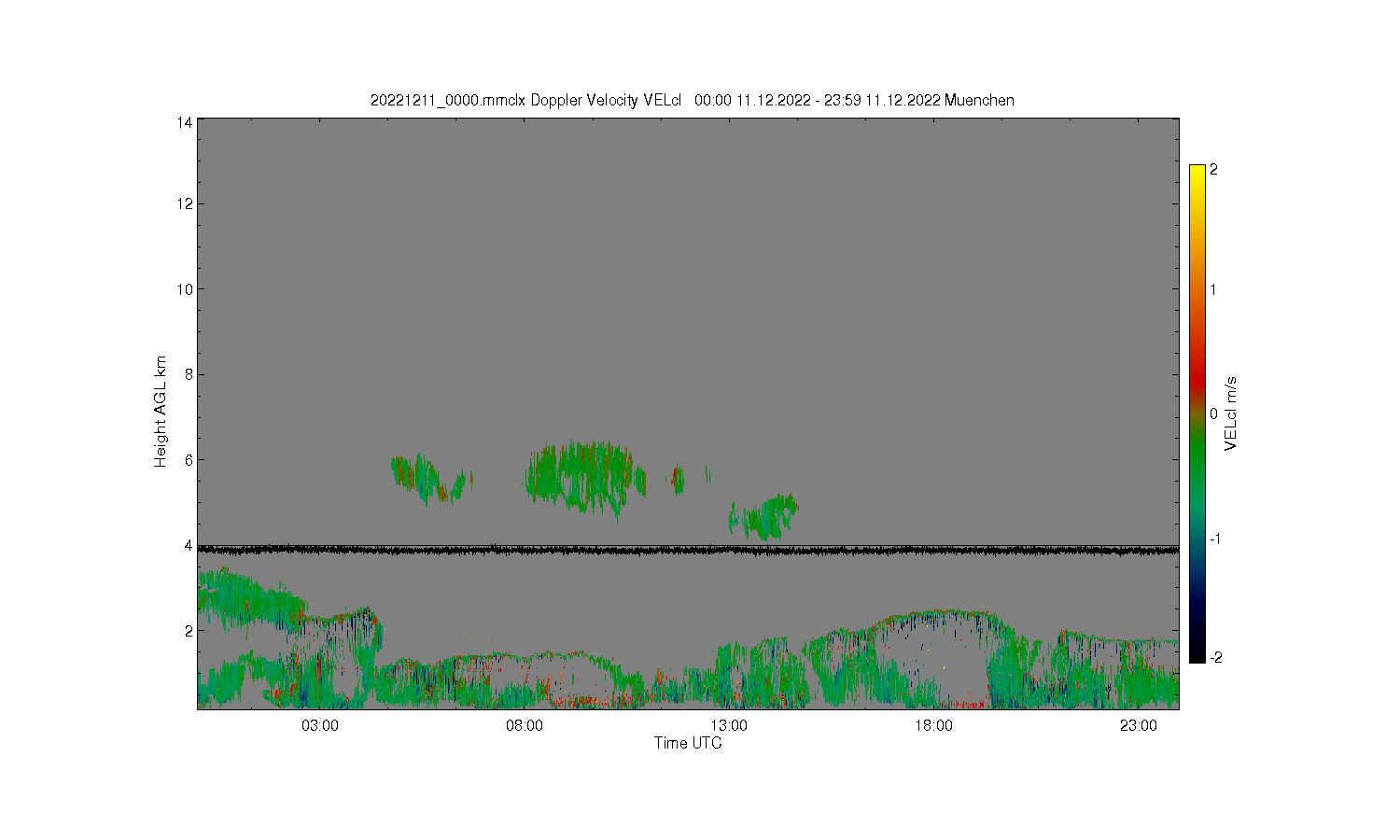Screen dimensions: 1400x840
Task: Click the 'Height AGL km' axis label
Action: coord(161,412)
